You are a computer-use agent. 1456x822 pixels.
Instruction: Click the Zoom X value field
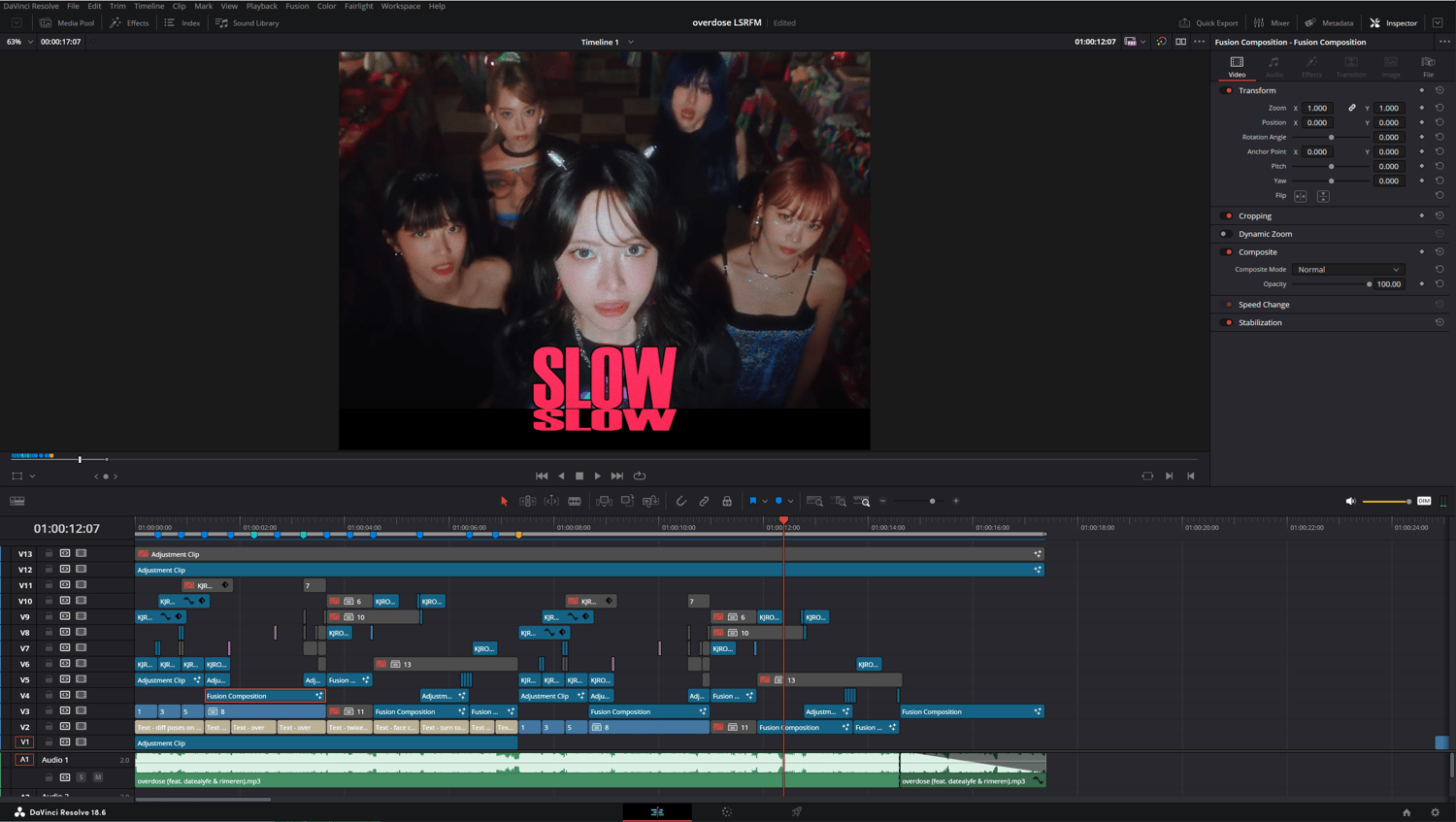point(1317,108)
